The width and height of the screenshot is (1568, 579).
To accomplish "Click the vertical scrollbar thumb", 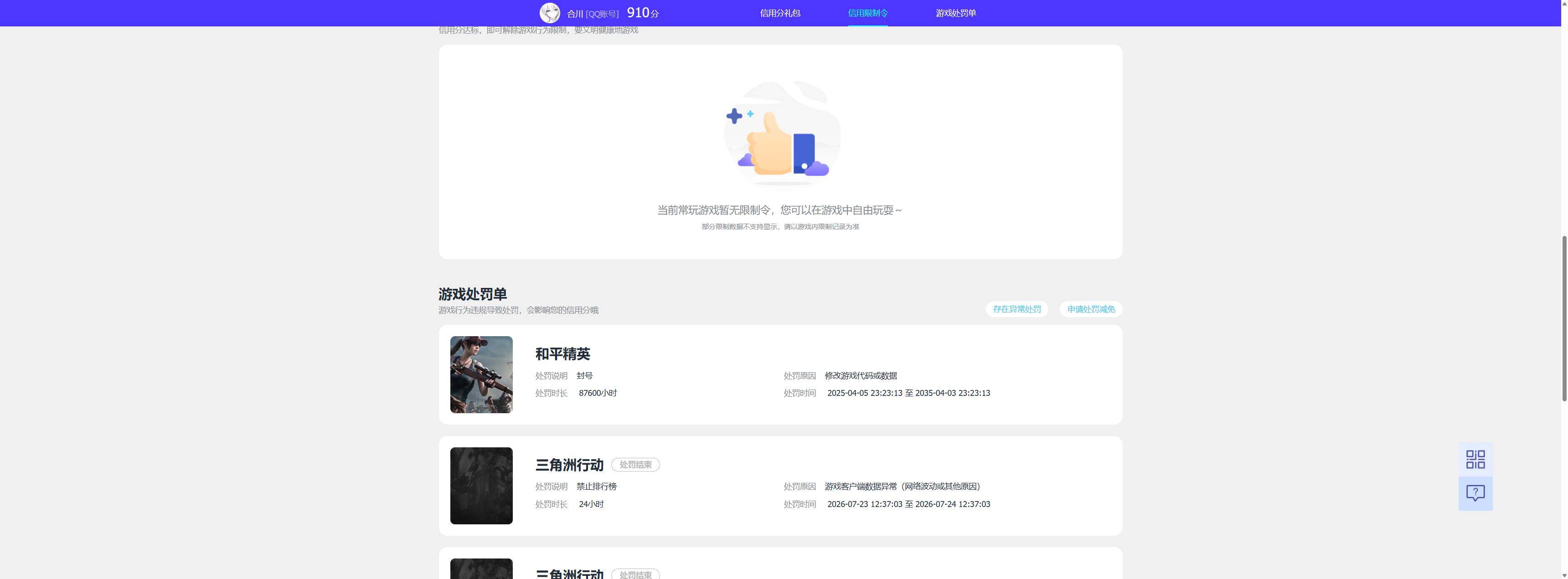I will pyautogui.click(x=1564, y=318).
